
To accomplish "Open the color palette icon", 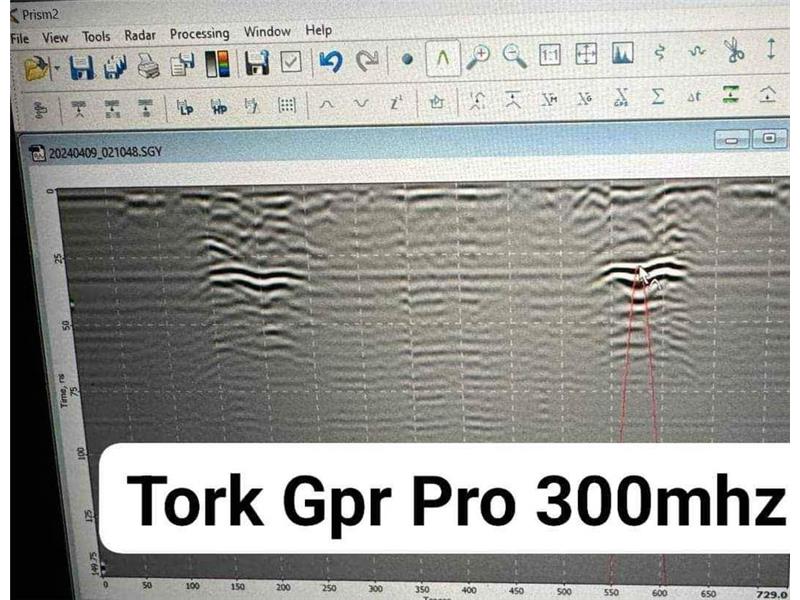I will coord(217,64).
